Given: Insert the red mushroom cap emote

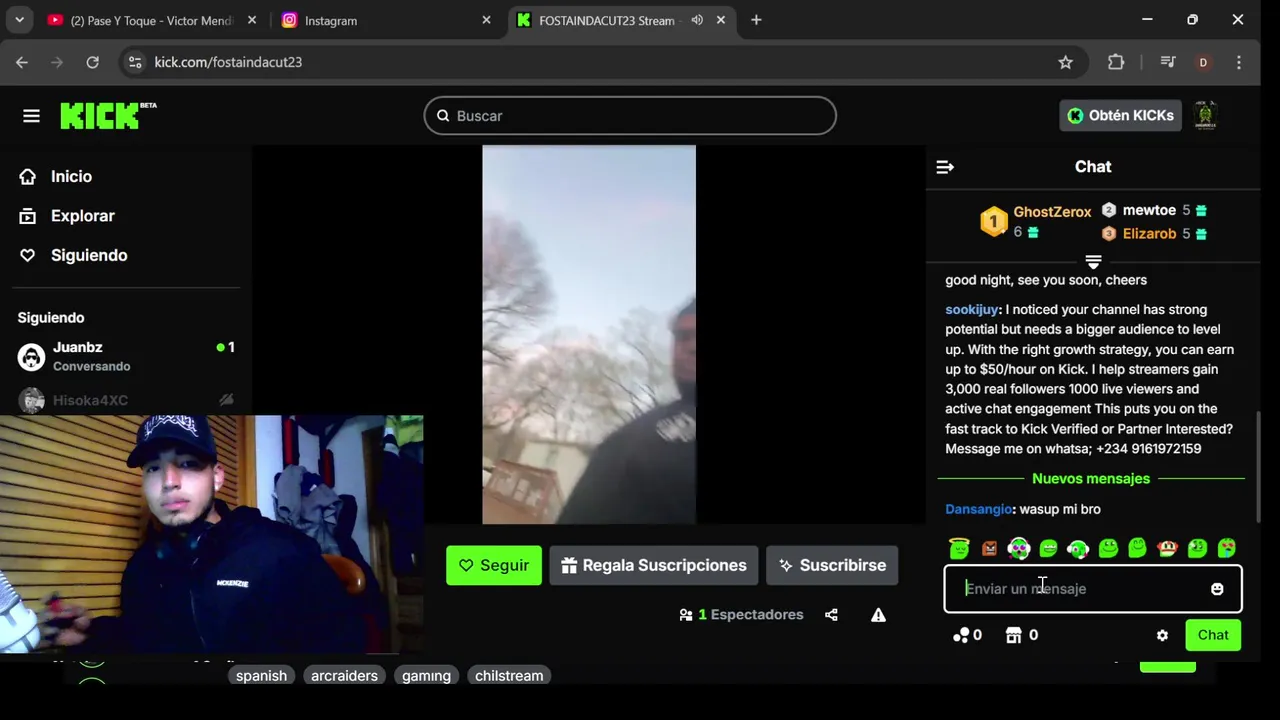Looking at the screenshot, I should [1167, 548].
